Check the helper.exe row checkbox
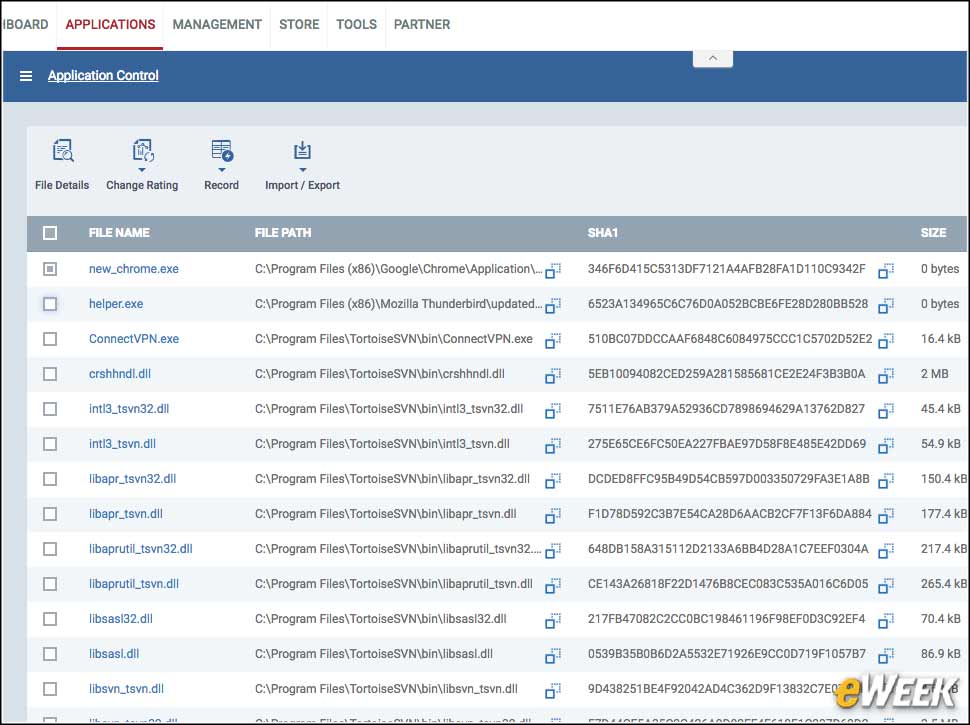Image resolution: width=970 pixels, height=725 pixels. coord(50,304)
